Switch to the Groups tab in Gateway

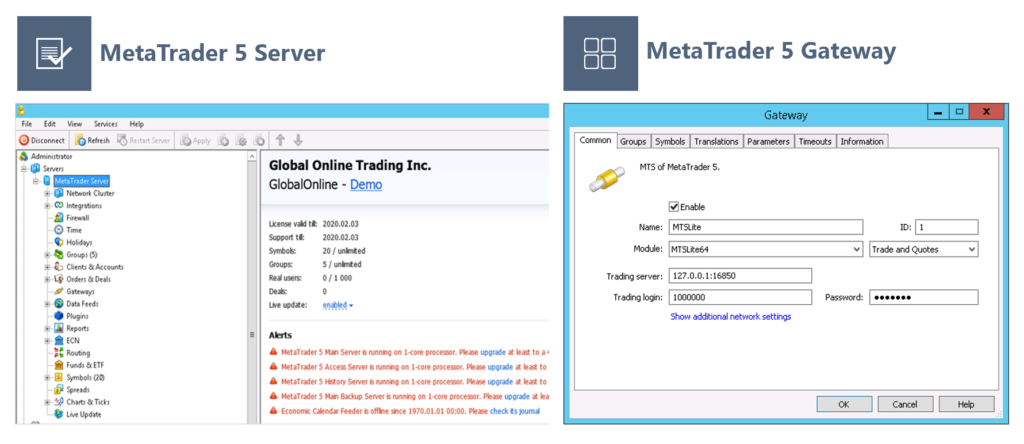click(633, 142)
